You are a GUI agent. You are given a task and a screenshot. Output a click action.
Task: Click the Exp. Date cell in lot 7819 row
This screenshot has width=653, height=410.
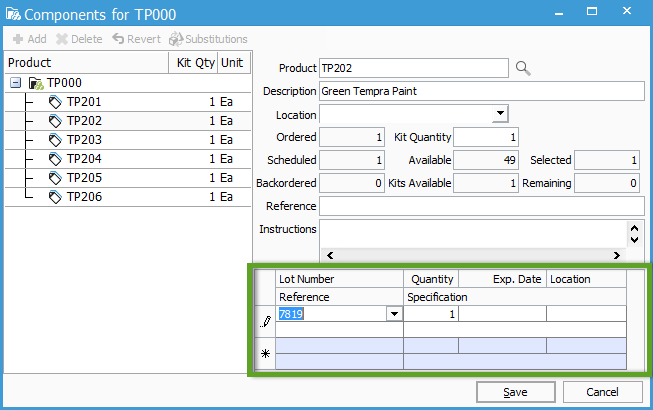pyautogui.click(x=503, y=314)
